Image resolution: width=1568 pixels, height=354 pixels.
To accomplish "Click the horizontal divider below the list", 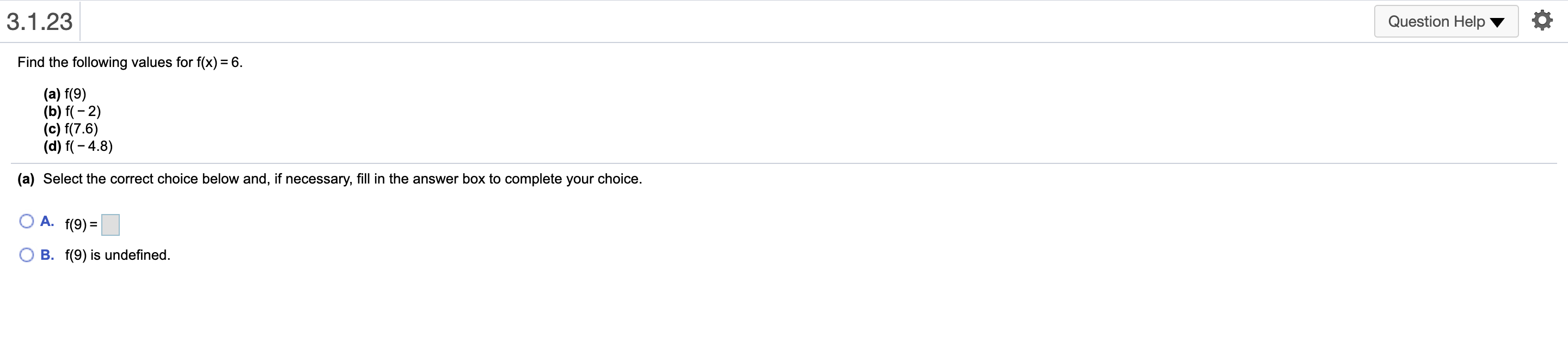I will pyautogui.click(x=783, y=163).
